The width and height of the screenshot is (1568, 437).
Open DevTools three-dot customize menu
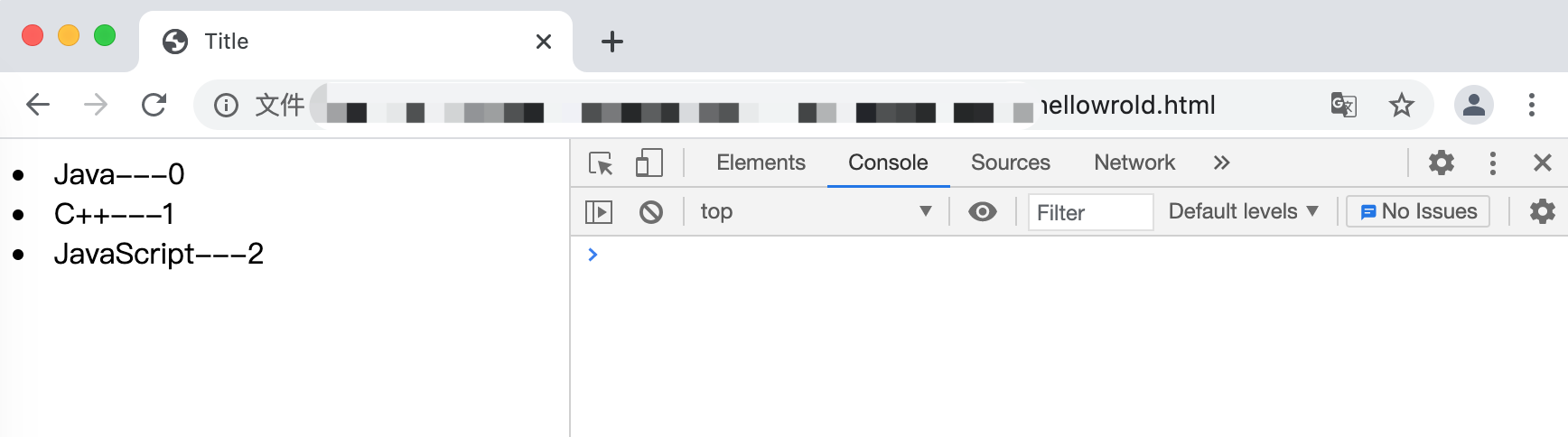click(1493, 163)
